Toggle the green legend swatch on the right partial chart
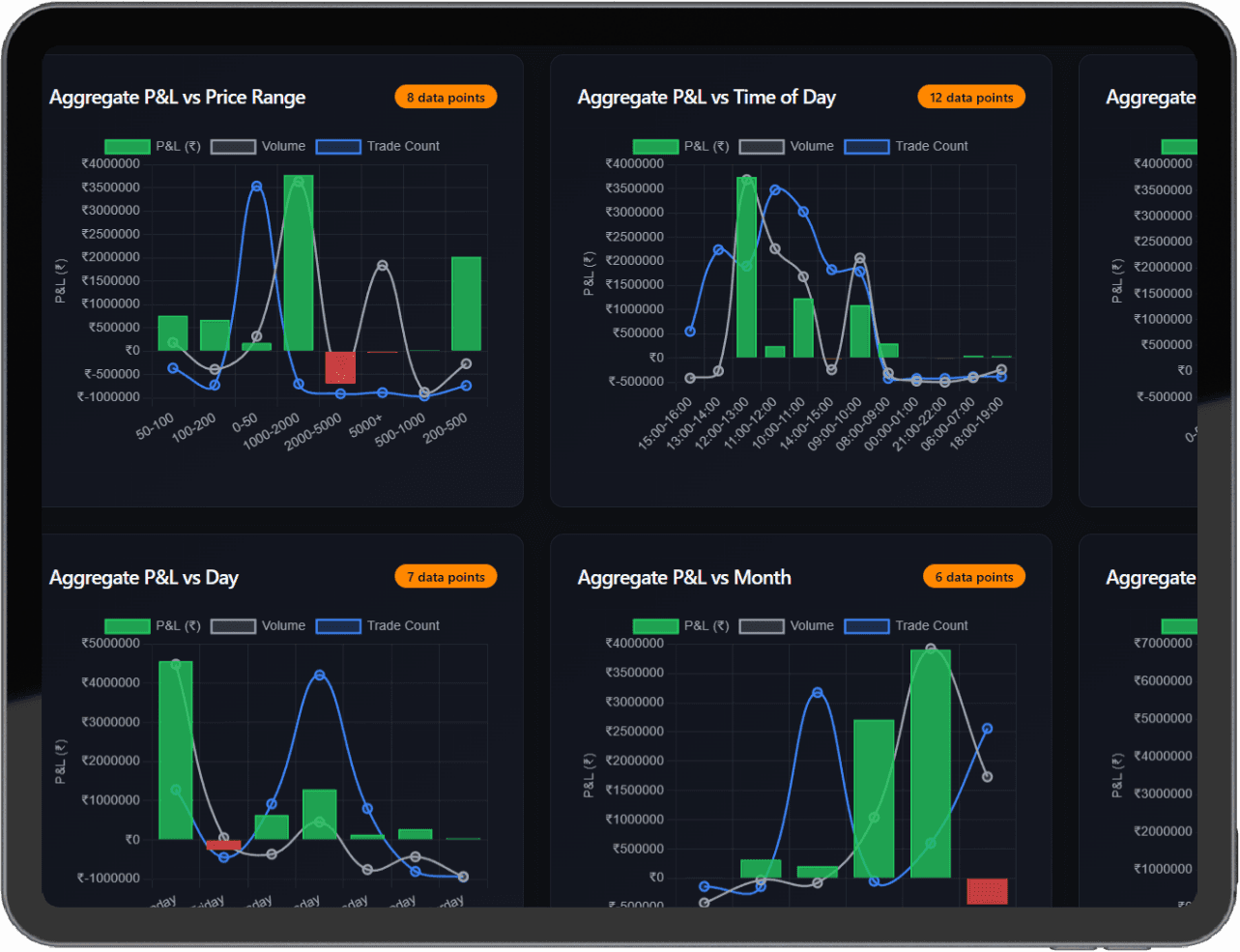The height and width of the screenshot is (952, 1240). click(x=1179, y=146)
